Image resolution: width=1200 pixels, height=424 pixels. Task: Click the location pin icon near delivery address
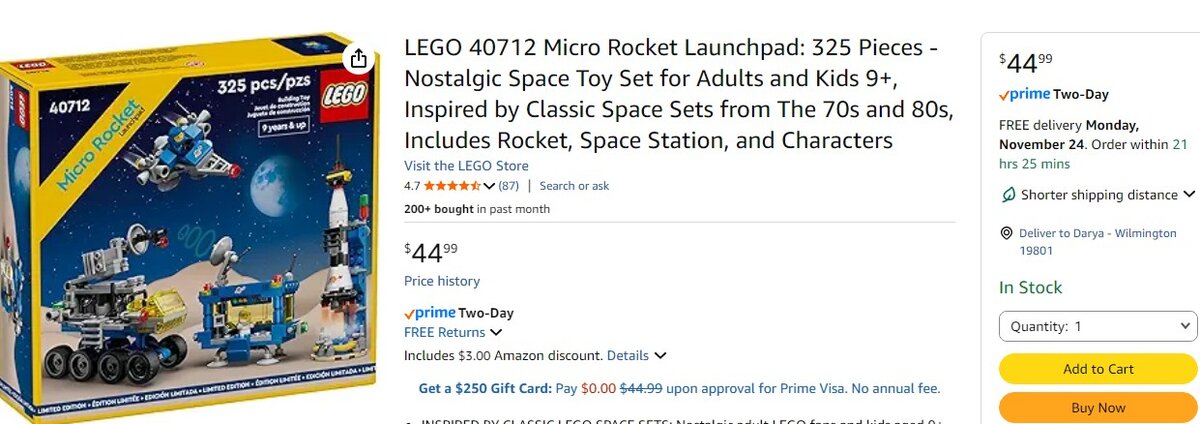click(x=1007, y=233)
